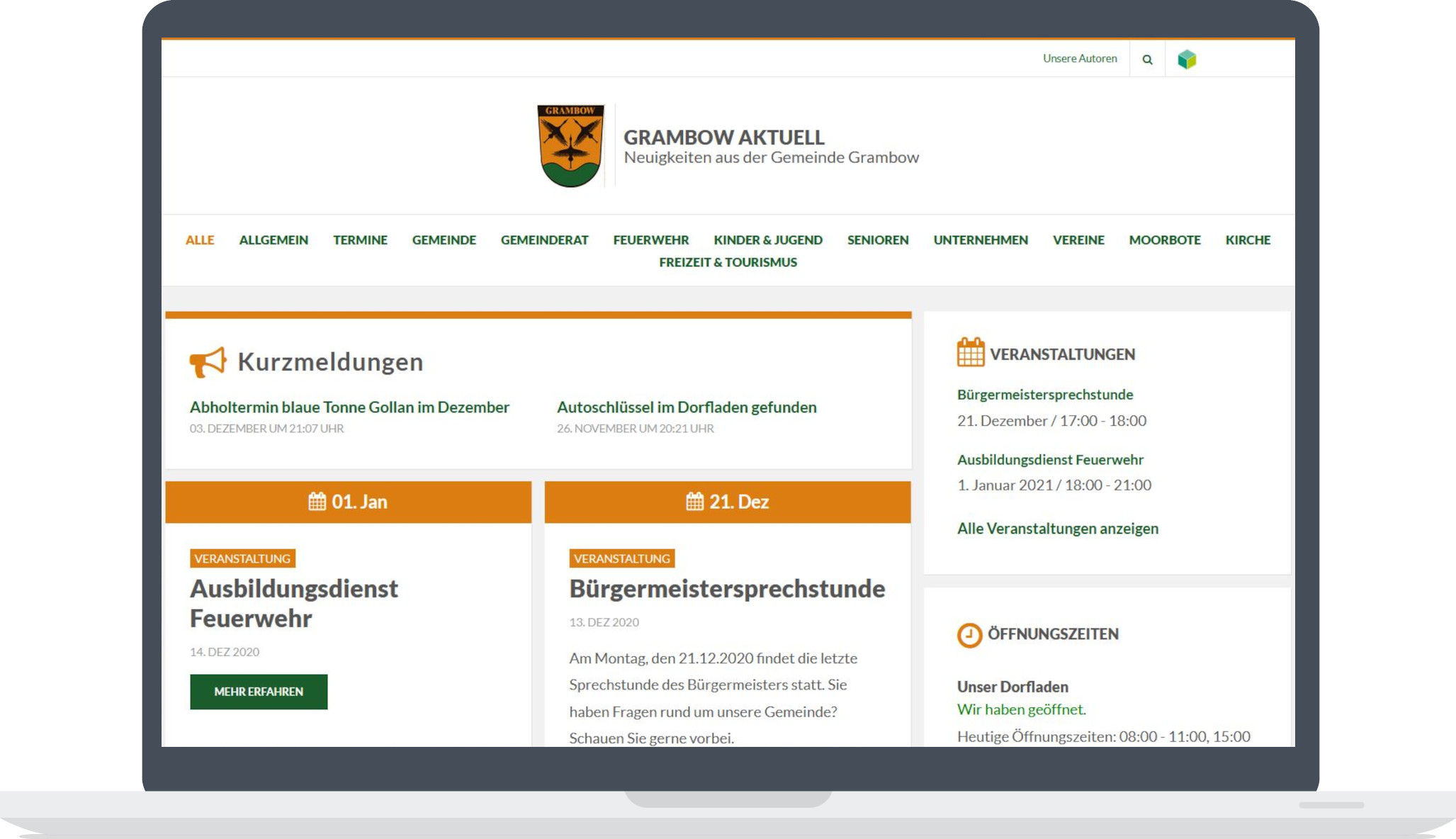Click the 01. Jan date banner

click(x=349, y=502)
